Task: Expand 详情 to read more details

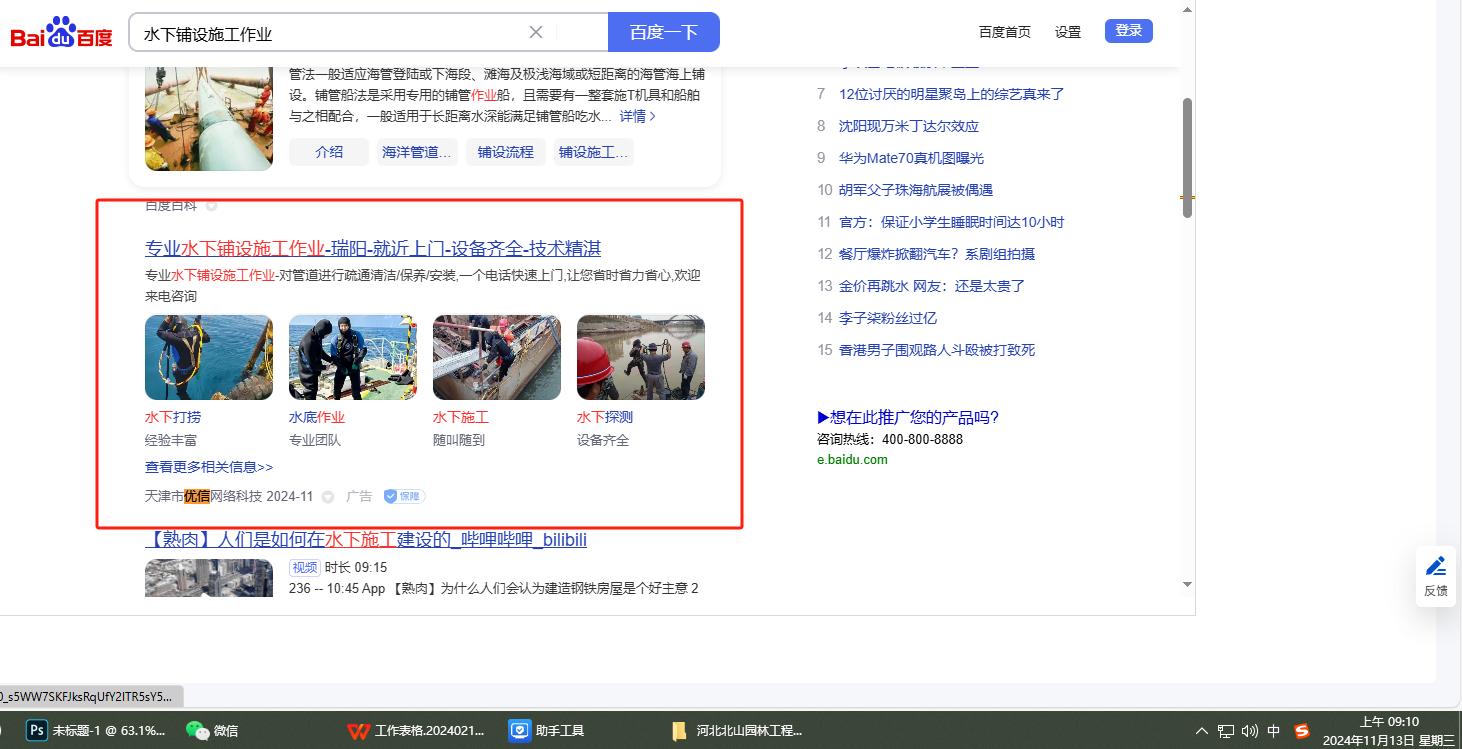Action: tap(637, 116)
